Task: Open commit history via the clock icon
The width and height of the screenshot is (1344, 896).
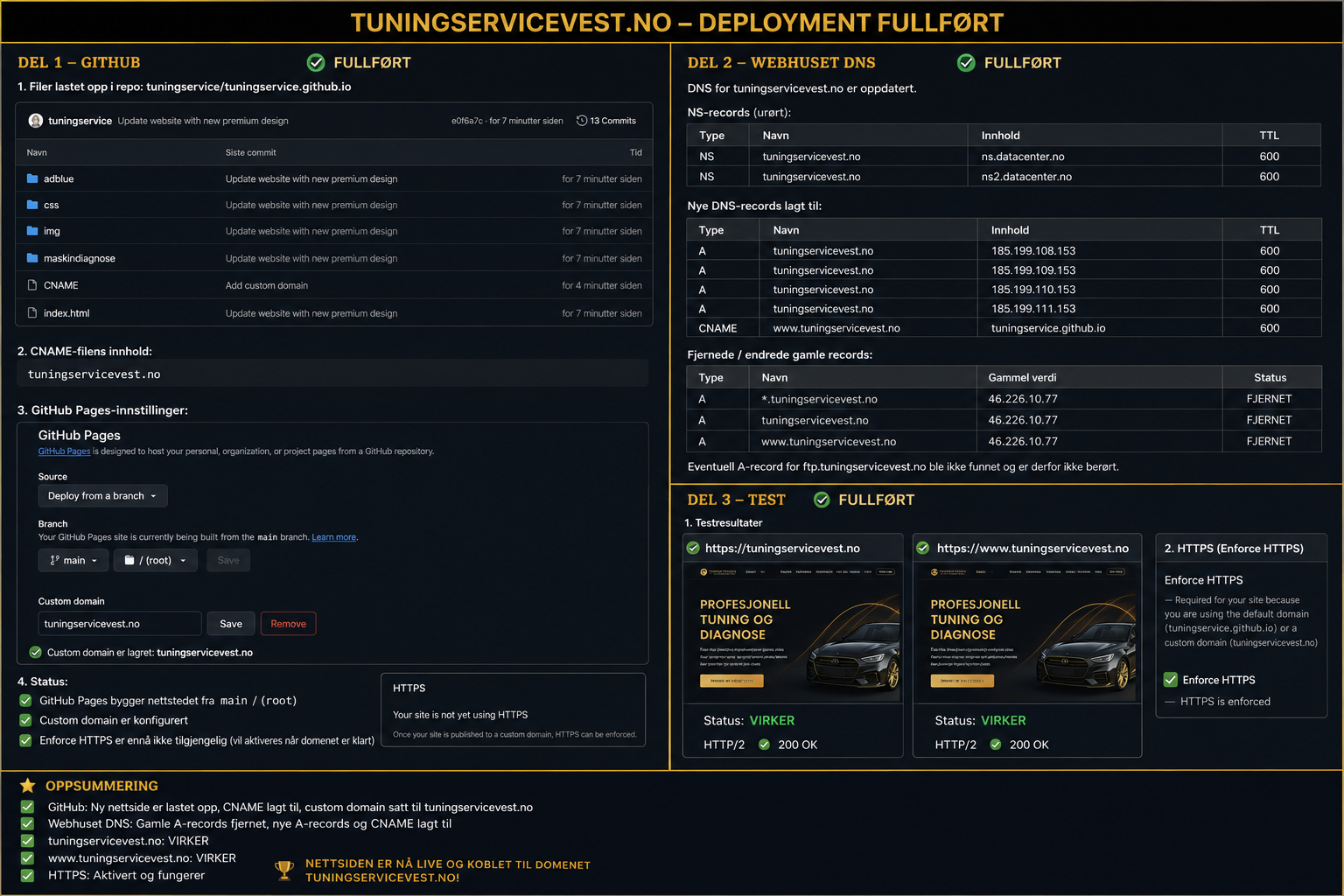Action: pyautogui.click(x=582, y=121)
